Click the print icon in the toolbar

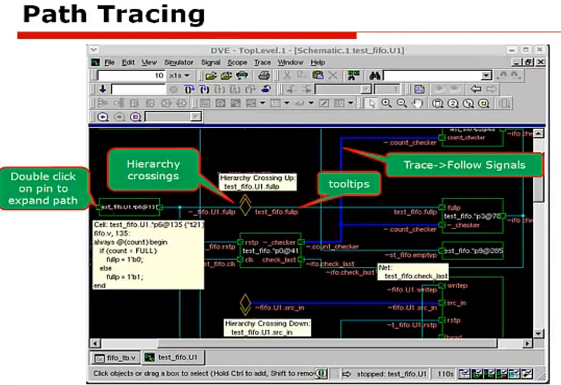point(264,75)
